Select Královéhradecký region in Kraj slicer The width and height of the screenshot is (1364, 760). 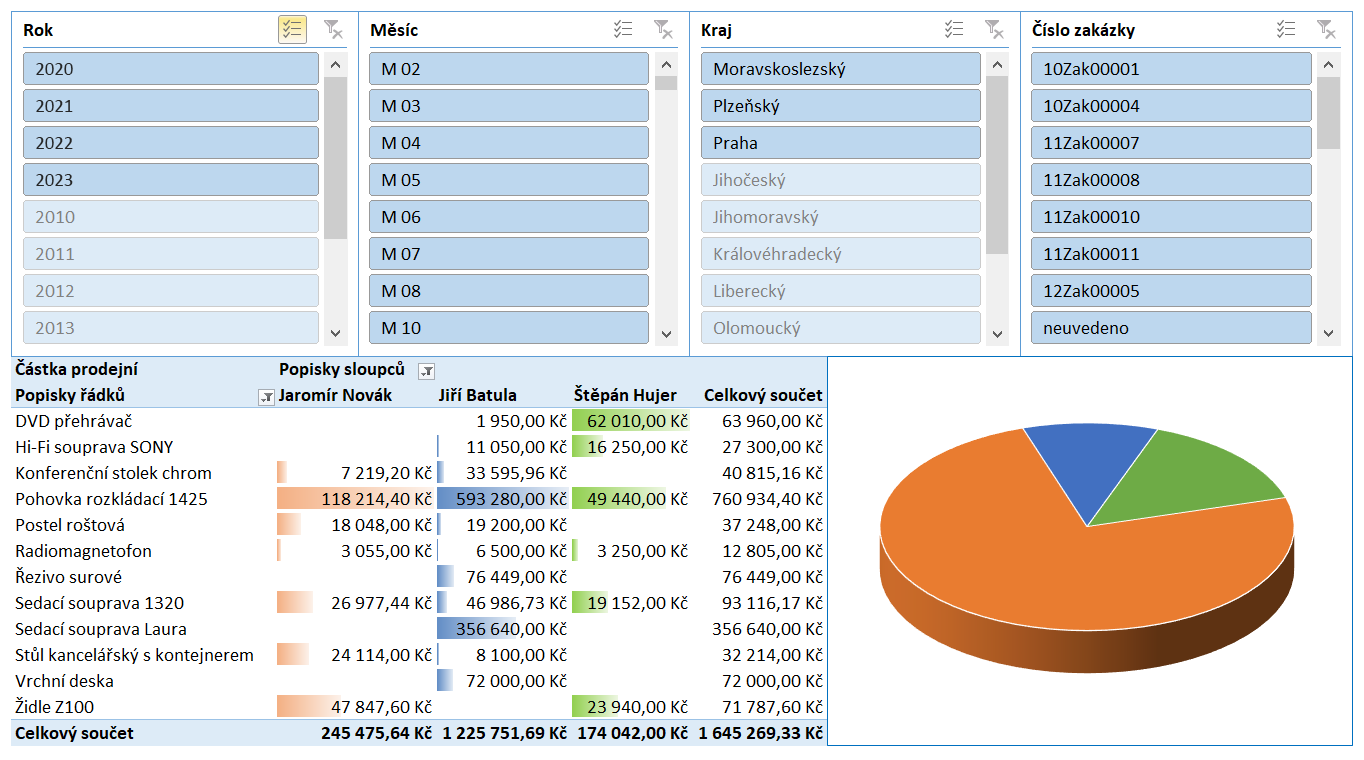pyautogui.click(x=841, y=254)
